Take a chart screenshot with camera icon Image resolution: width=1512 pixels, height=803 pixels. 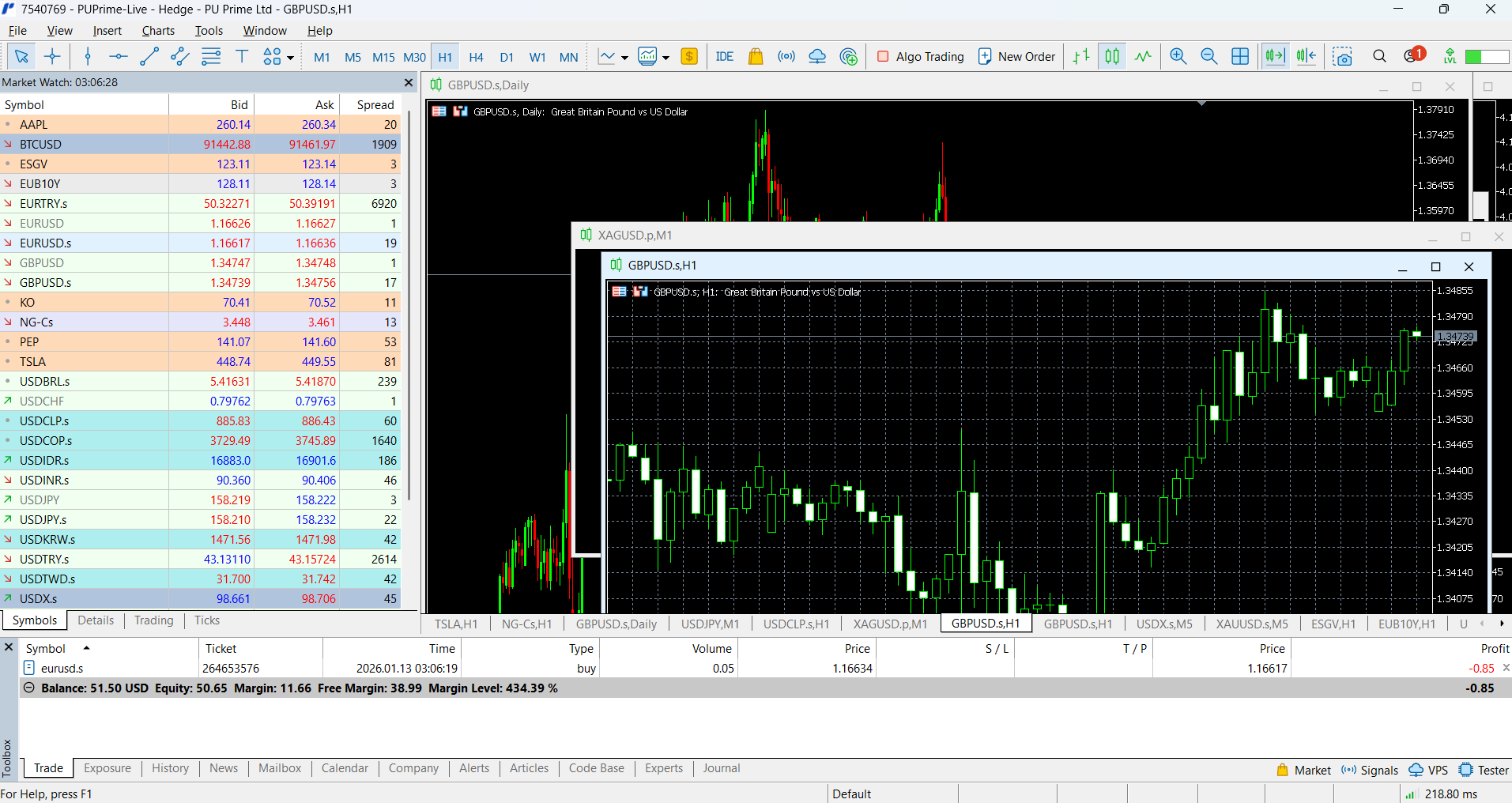[x=1342, y=56]
